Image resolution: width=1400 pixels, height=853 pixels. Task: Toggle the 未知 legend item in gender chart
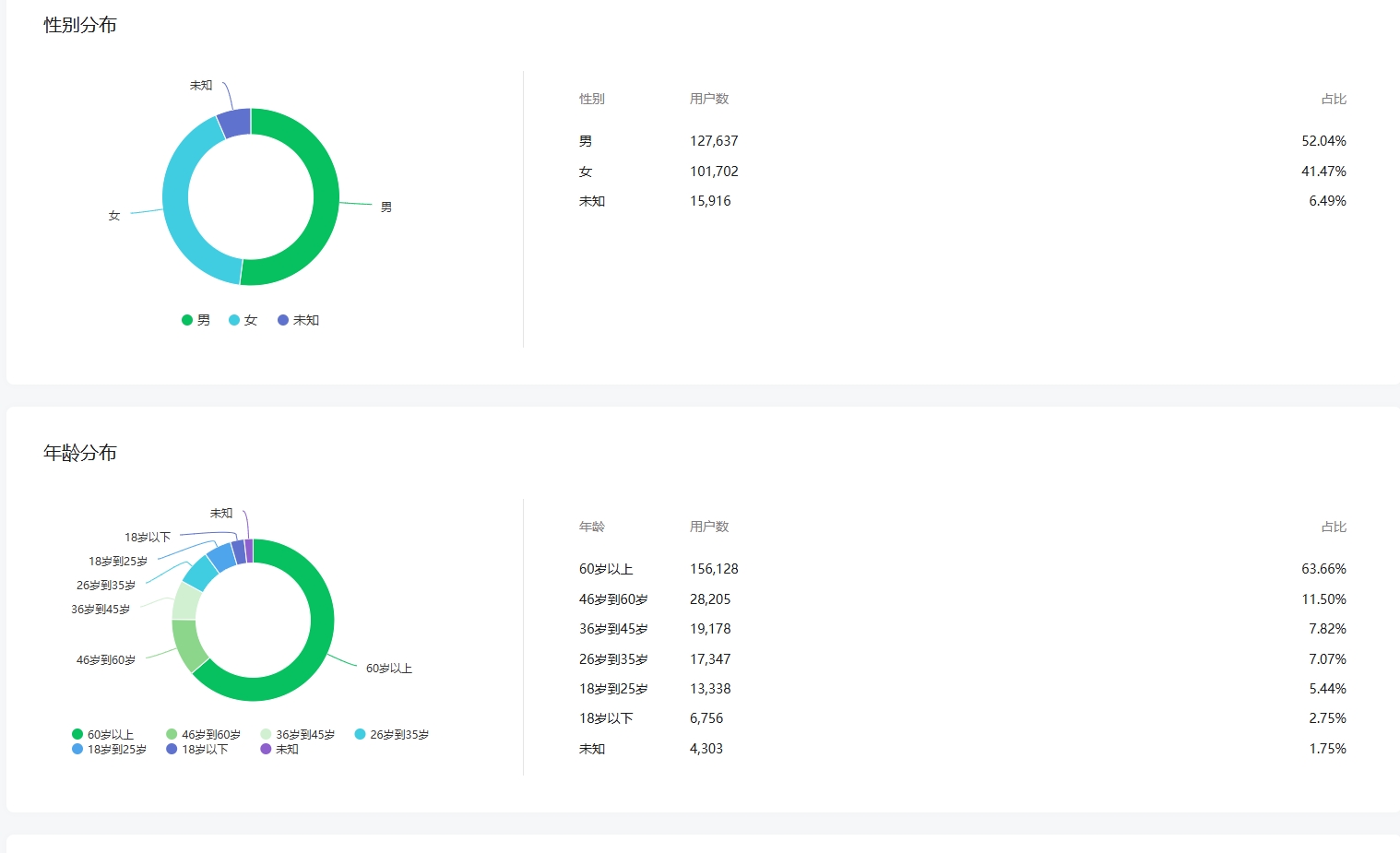pyautogui.click(x=298, y=320)
